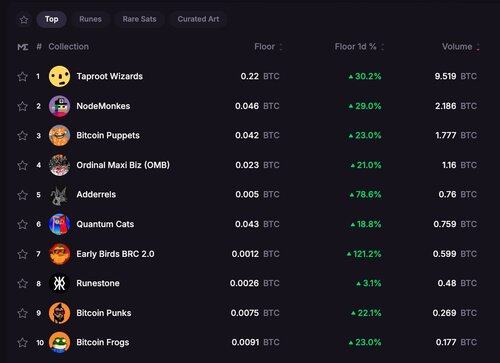Favorite Taproot Wizards with its star

point(22,77)
